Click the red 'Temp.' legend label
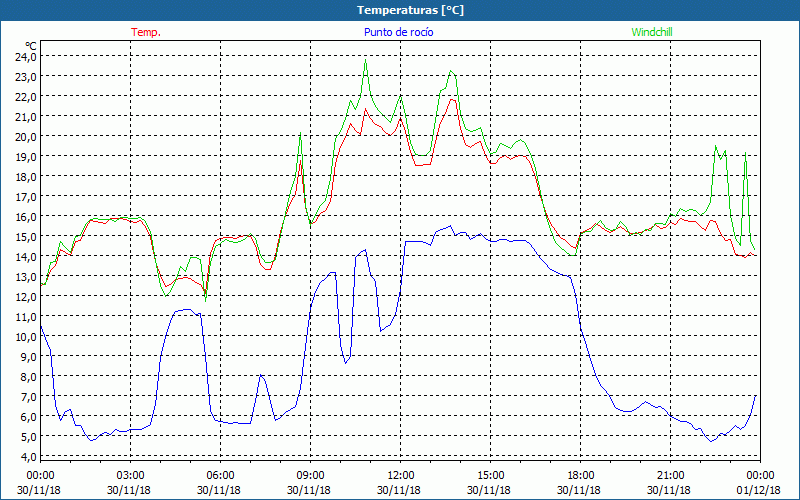800x500 pixels. [x=146, y=32]
